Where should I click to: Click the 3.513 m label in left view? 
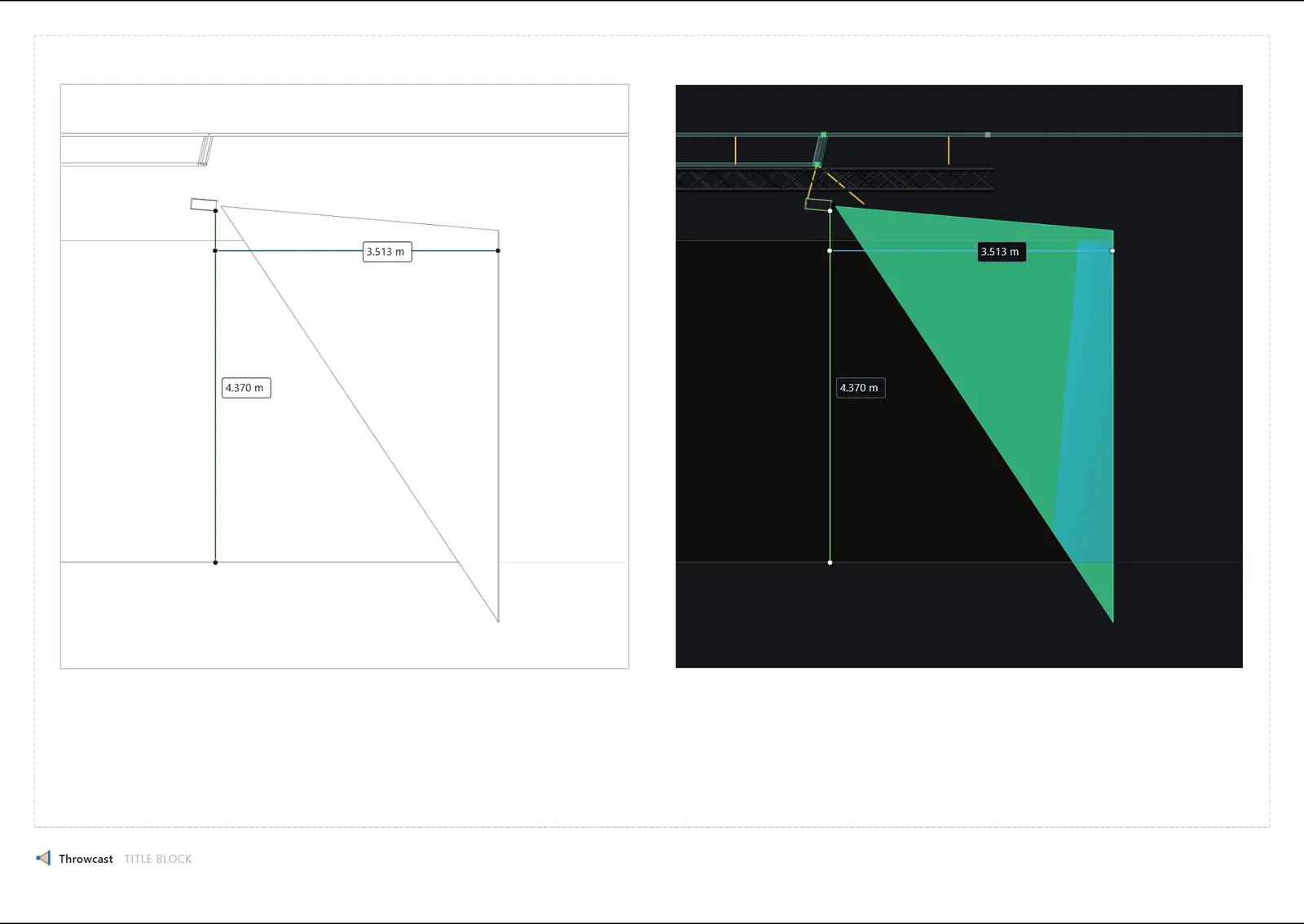coord(387,252)
